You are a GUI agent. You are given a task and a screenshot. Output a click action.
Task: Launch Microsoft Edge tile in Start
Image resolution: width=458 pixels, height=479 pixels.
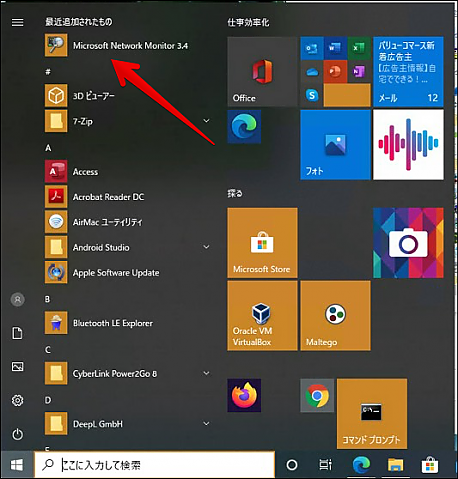[x=244, y=127]
